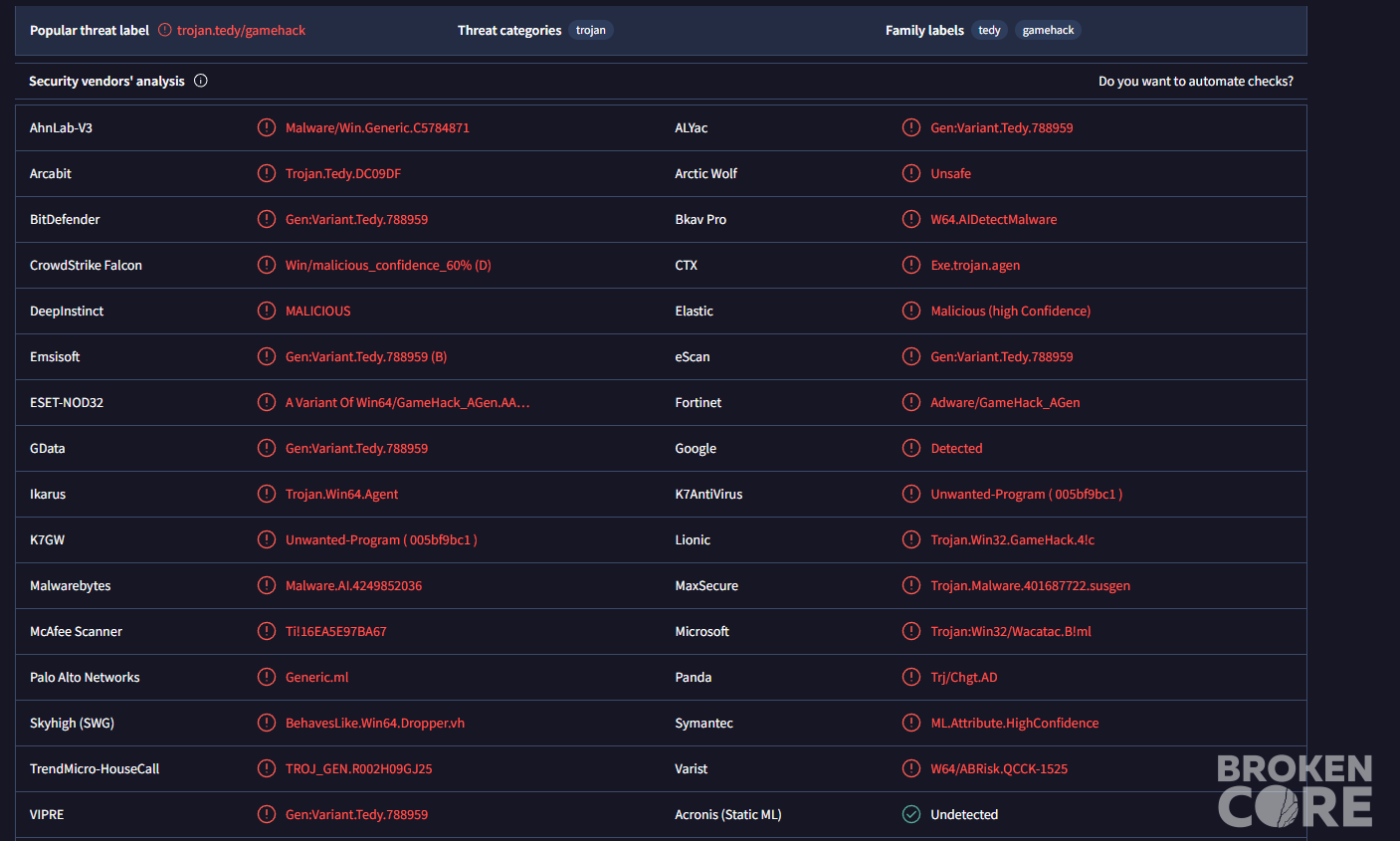This screenshot has height=841, width=1400.
Task: Click the Generic.ml result for Palo Alto Networks
Action: click(317, 677)
